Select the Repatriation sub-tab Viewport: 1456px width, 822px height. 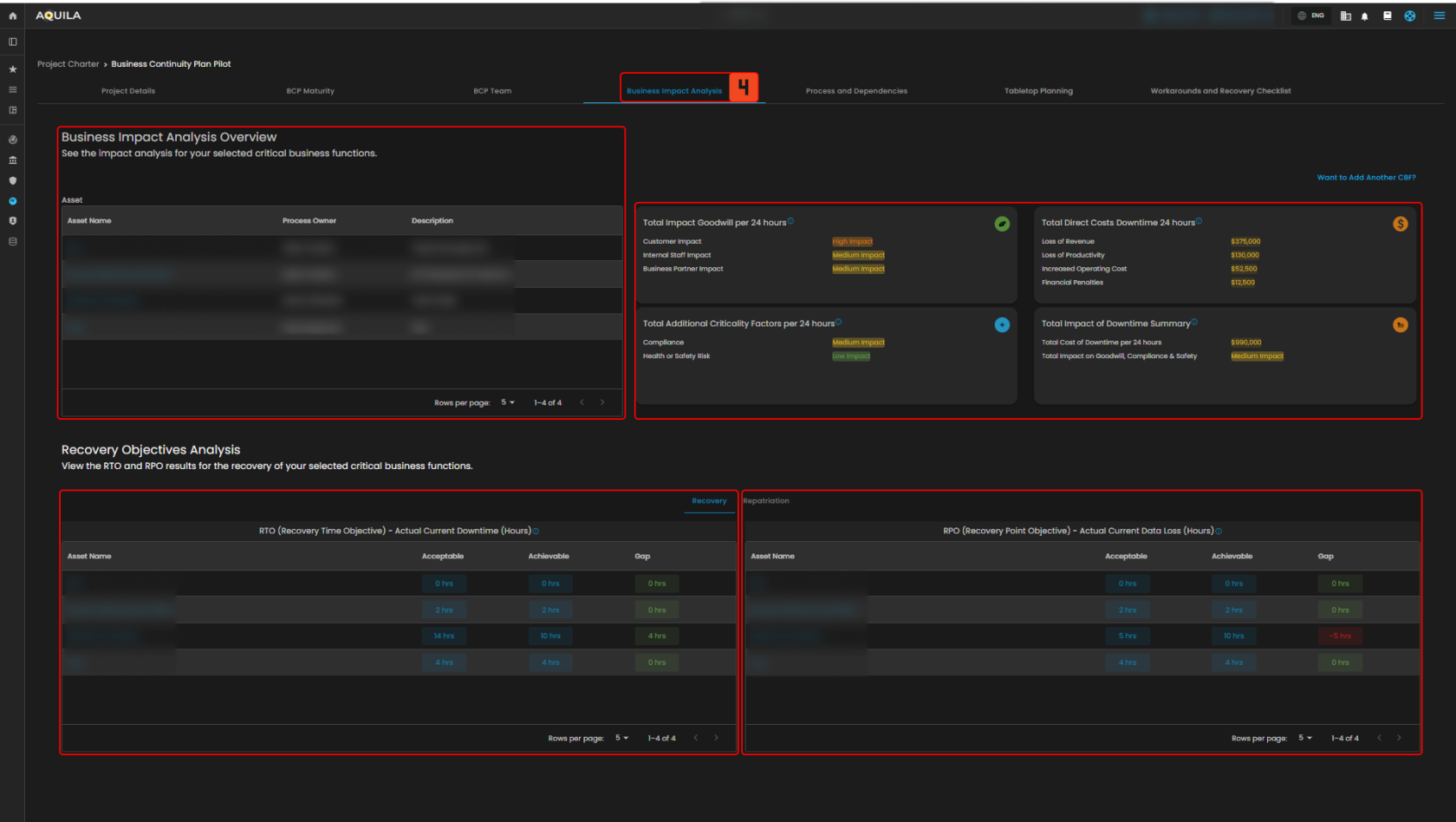(766, 501)
